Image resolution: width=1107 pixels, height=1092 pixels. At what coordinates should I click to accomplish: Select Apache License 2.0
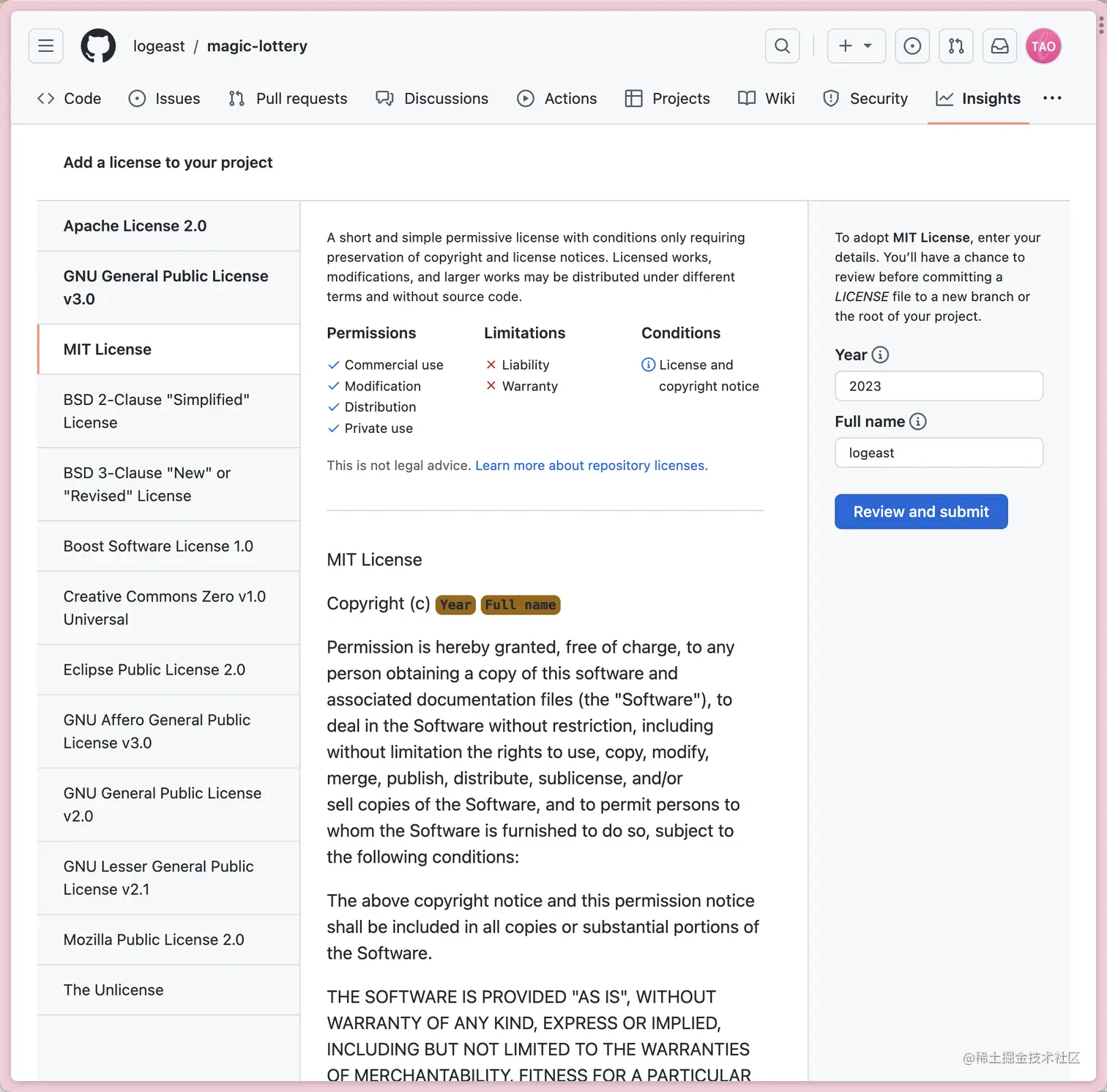click(x=168, y=226)
